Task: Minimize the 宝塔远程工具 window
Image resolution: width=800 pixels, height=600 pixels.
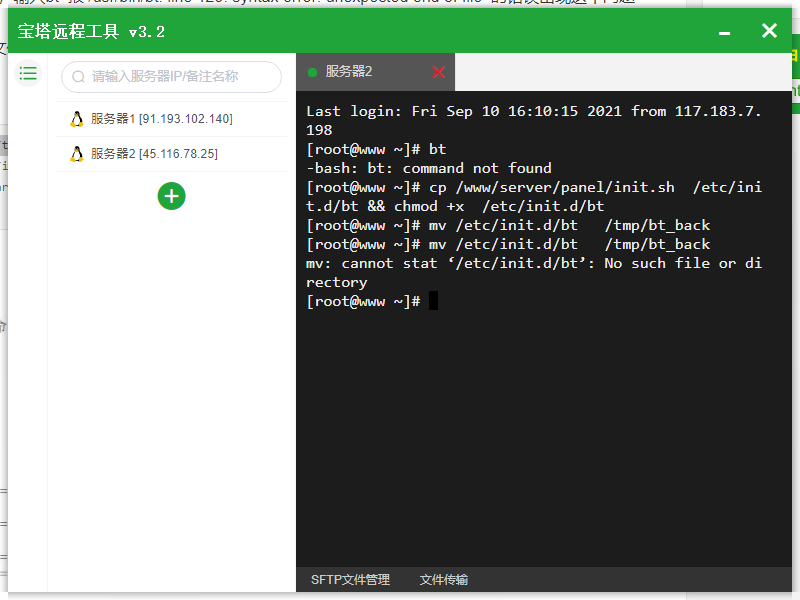Action: [x=724, y=33]
